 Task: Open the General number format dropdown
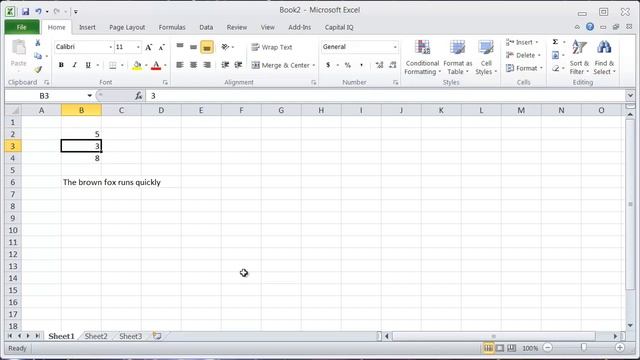coord(395,47)
